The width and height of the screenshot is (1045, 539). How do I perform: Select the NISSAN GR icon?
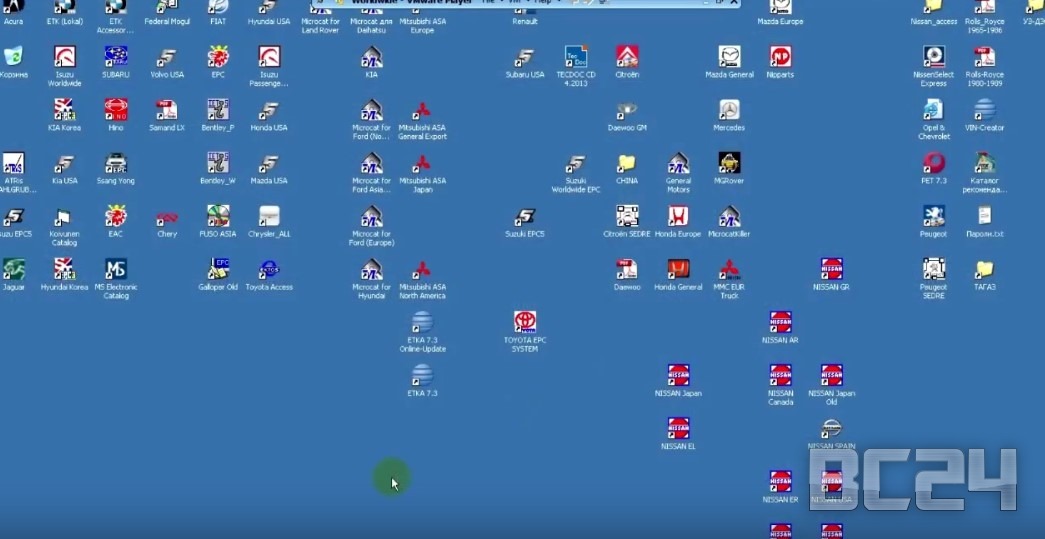[831, 269]
